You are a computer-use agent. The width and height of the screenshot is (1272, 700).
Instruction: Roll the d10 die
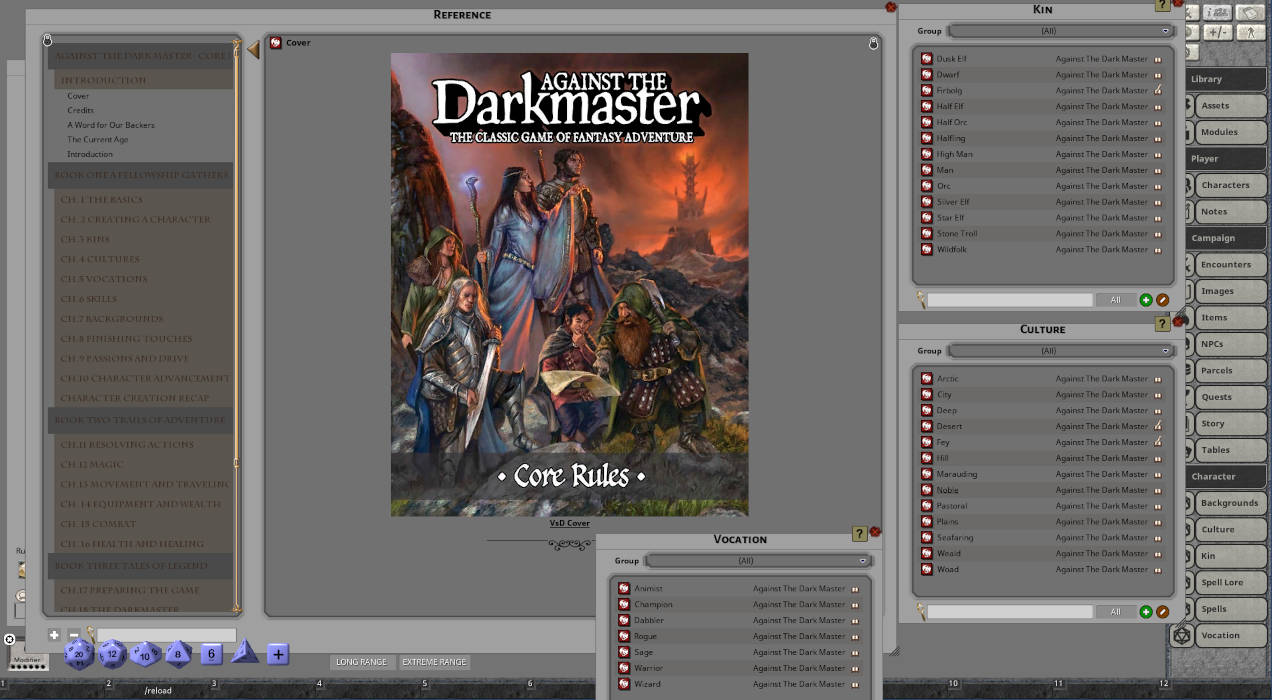point(144,655)
